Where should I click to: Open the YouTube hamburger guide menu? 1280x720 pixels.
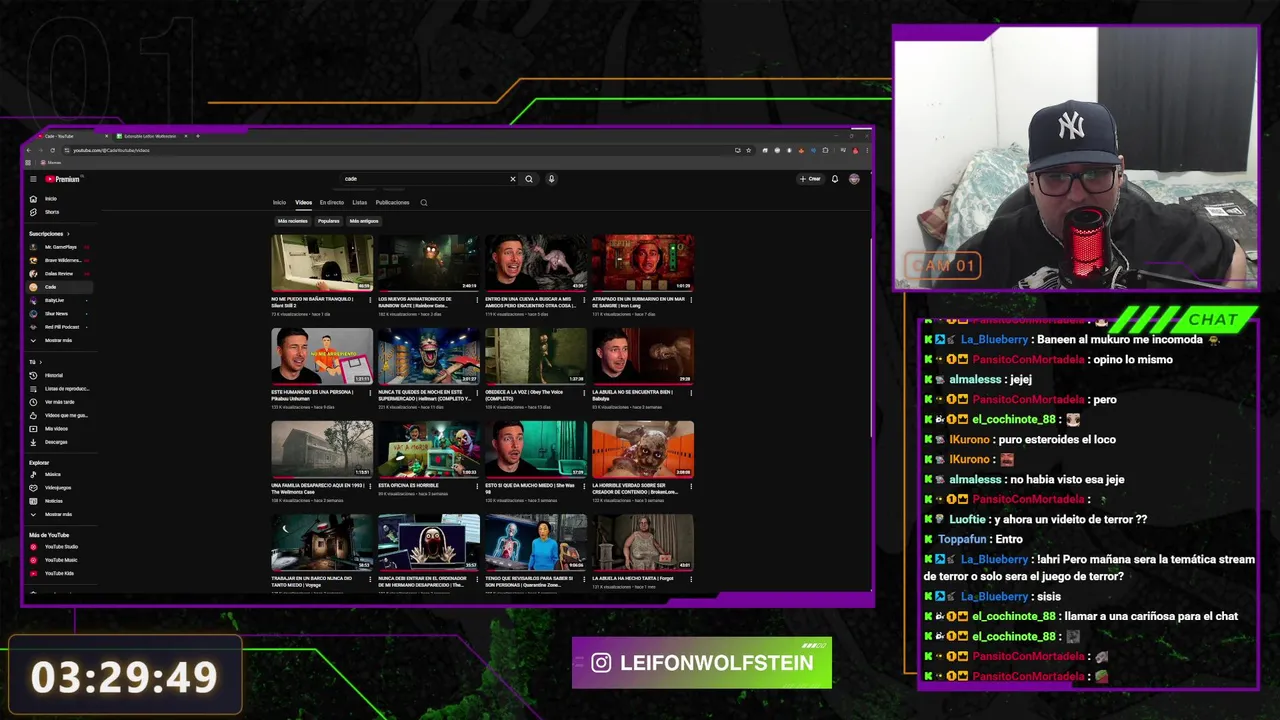click(x=33, y=179)
